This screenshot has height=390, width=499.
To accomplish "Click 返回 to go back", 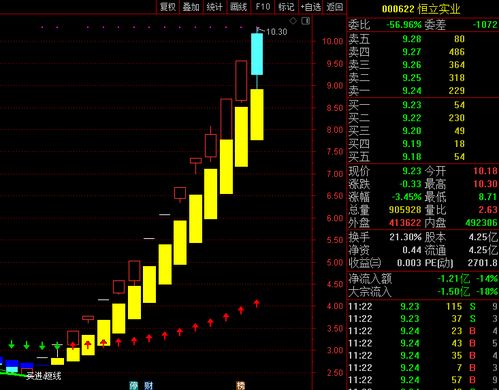I will pos(335,7).
